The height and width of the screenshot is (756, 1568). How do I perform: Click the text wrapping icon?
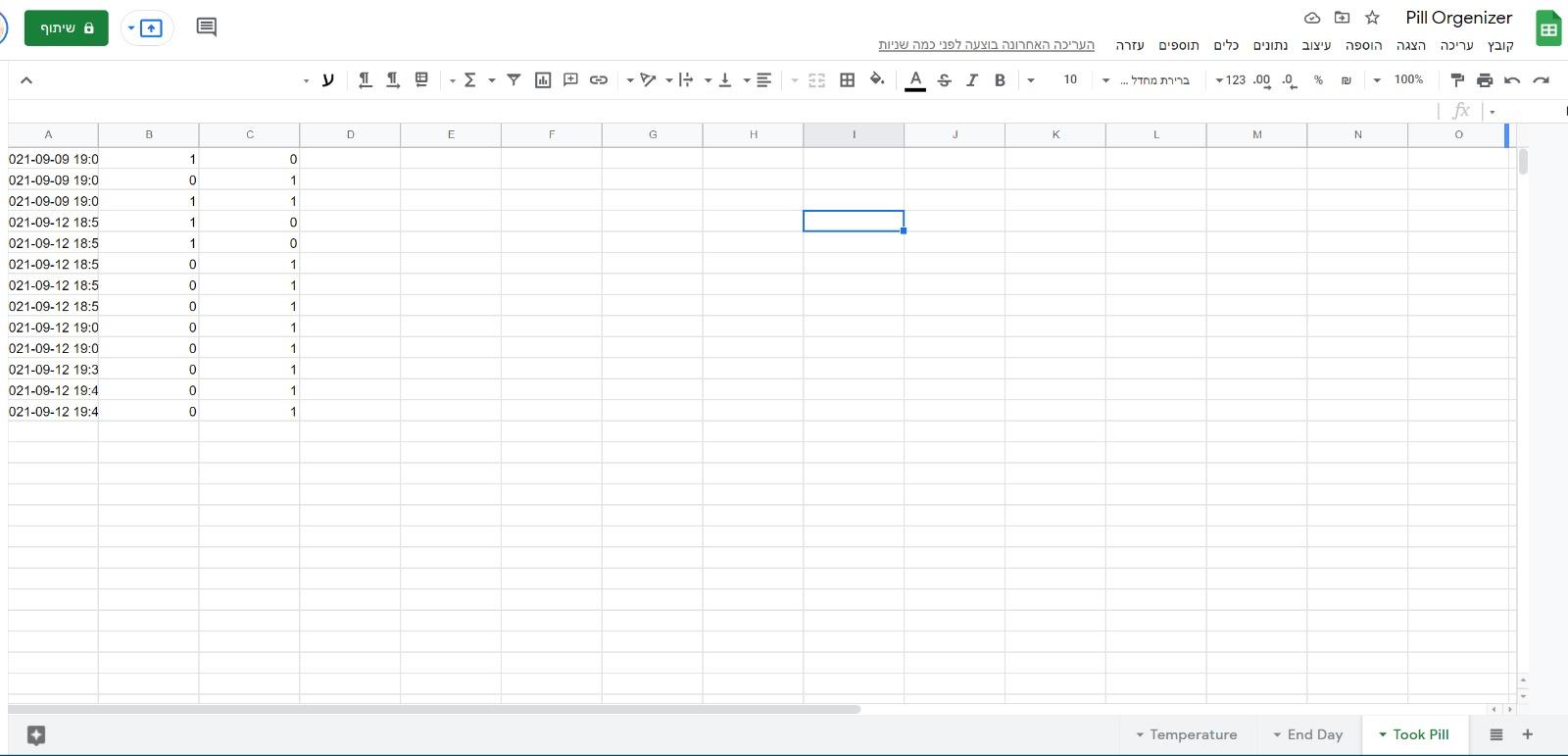686,80
